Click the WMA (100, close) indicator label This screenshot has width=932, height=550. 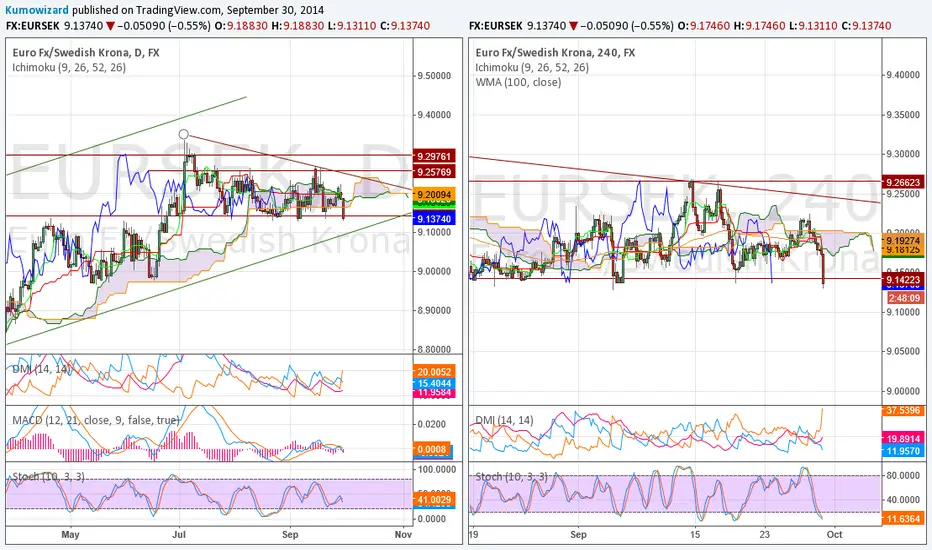(x=518, y=82)
